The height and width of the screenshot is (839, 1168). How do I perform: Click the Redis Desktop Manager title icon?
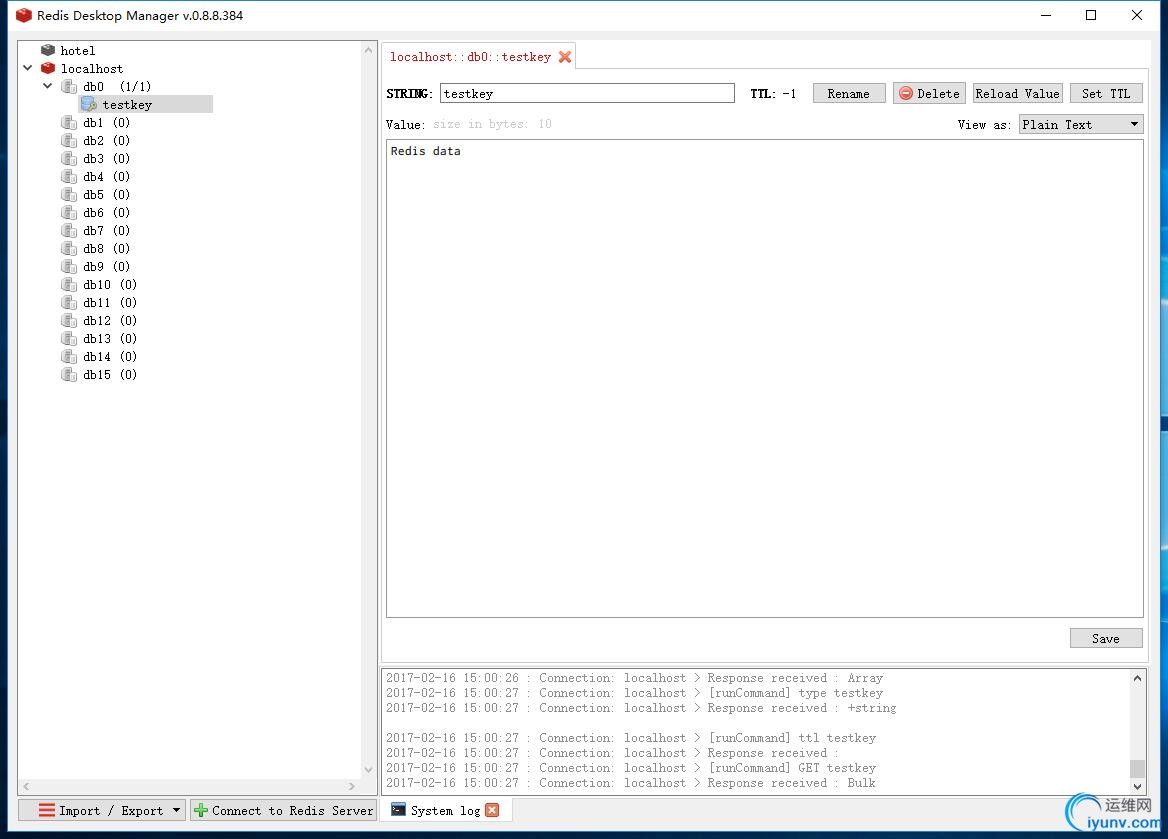23,15
